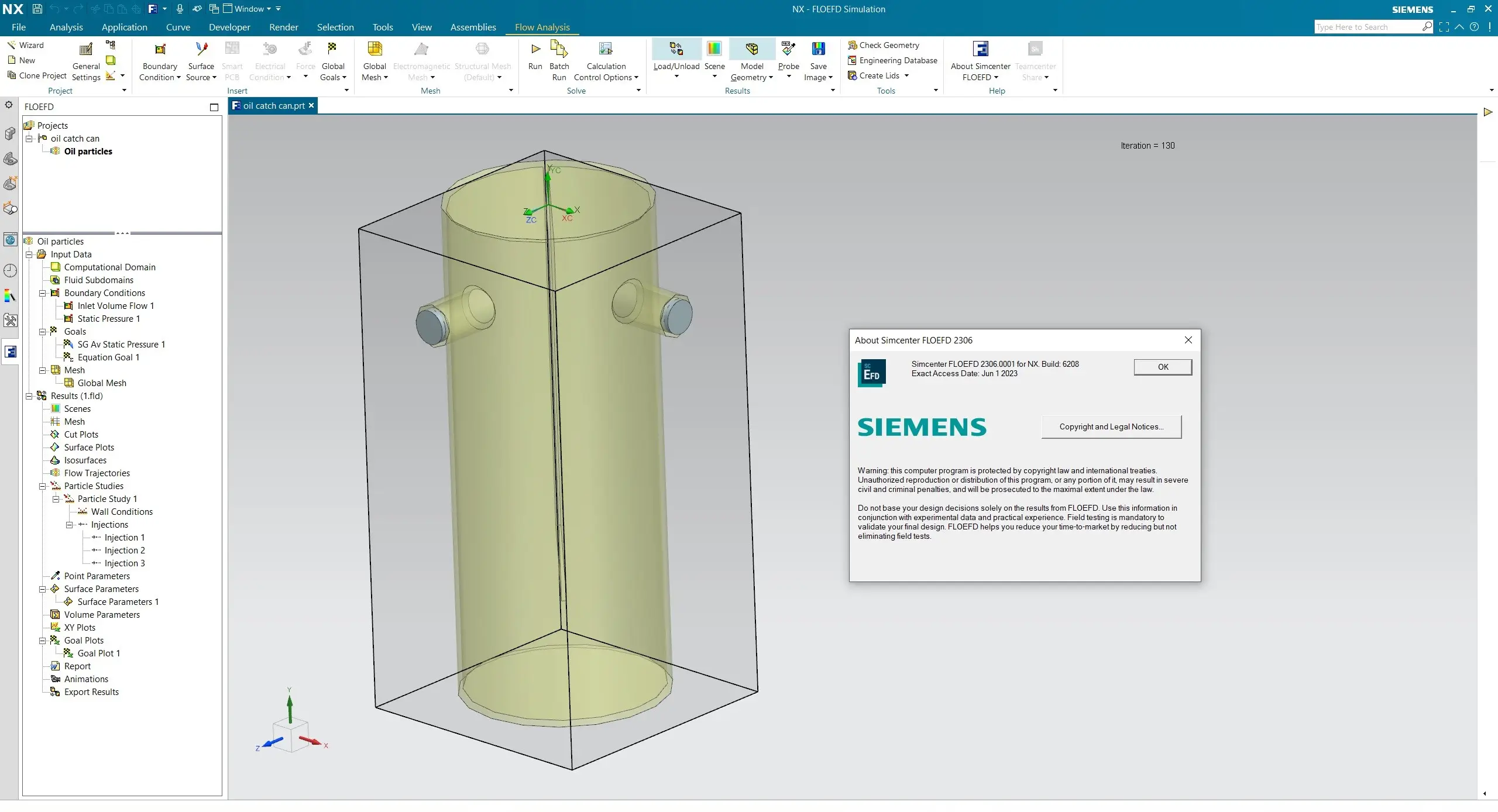Viewport: 1498px width, 812px height.
Task: Open the Global Goals tool
Action: [333, 61]
